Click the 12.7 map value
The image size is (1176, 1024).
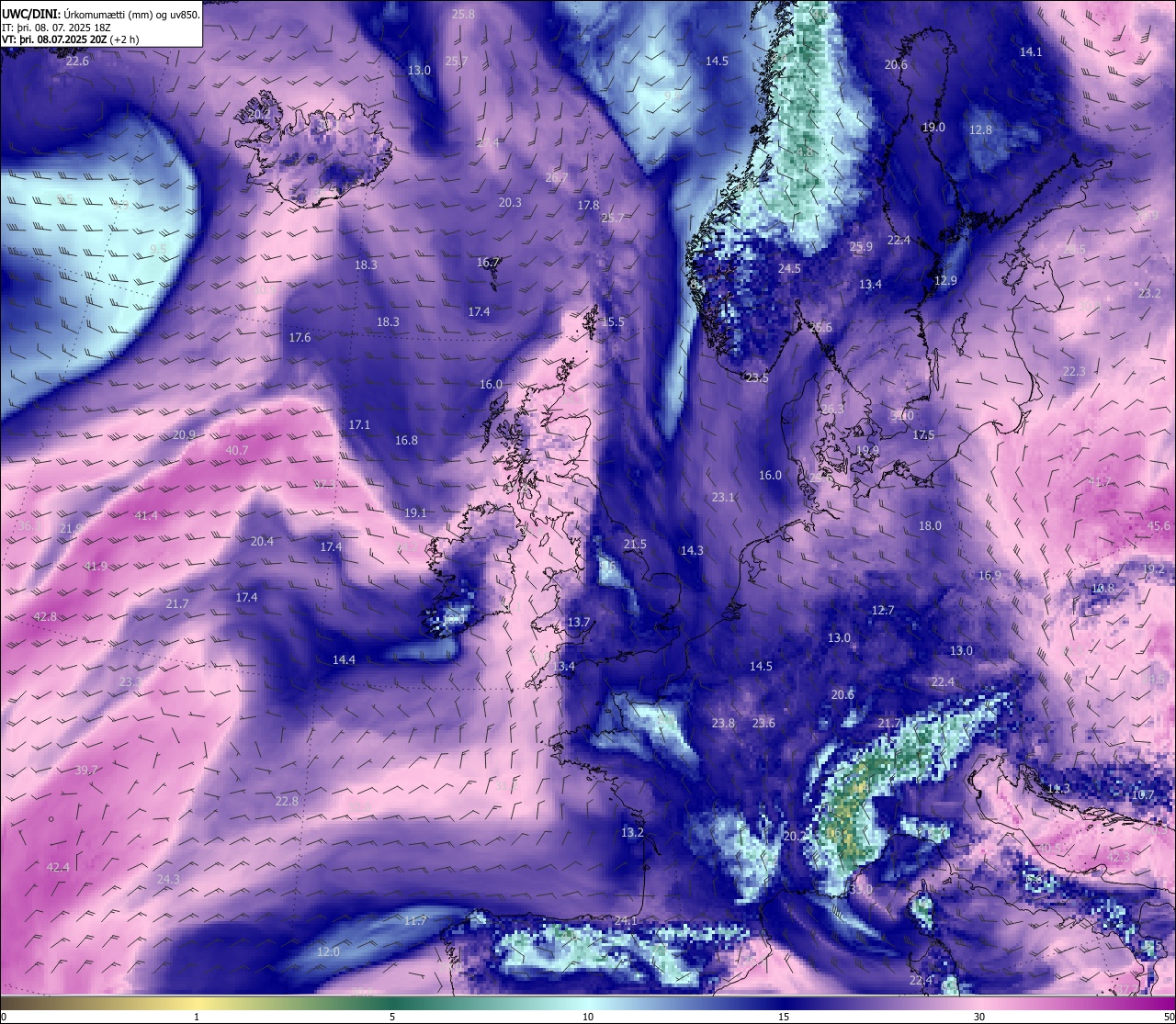[x=883, y=611]
